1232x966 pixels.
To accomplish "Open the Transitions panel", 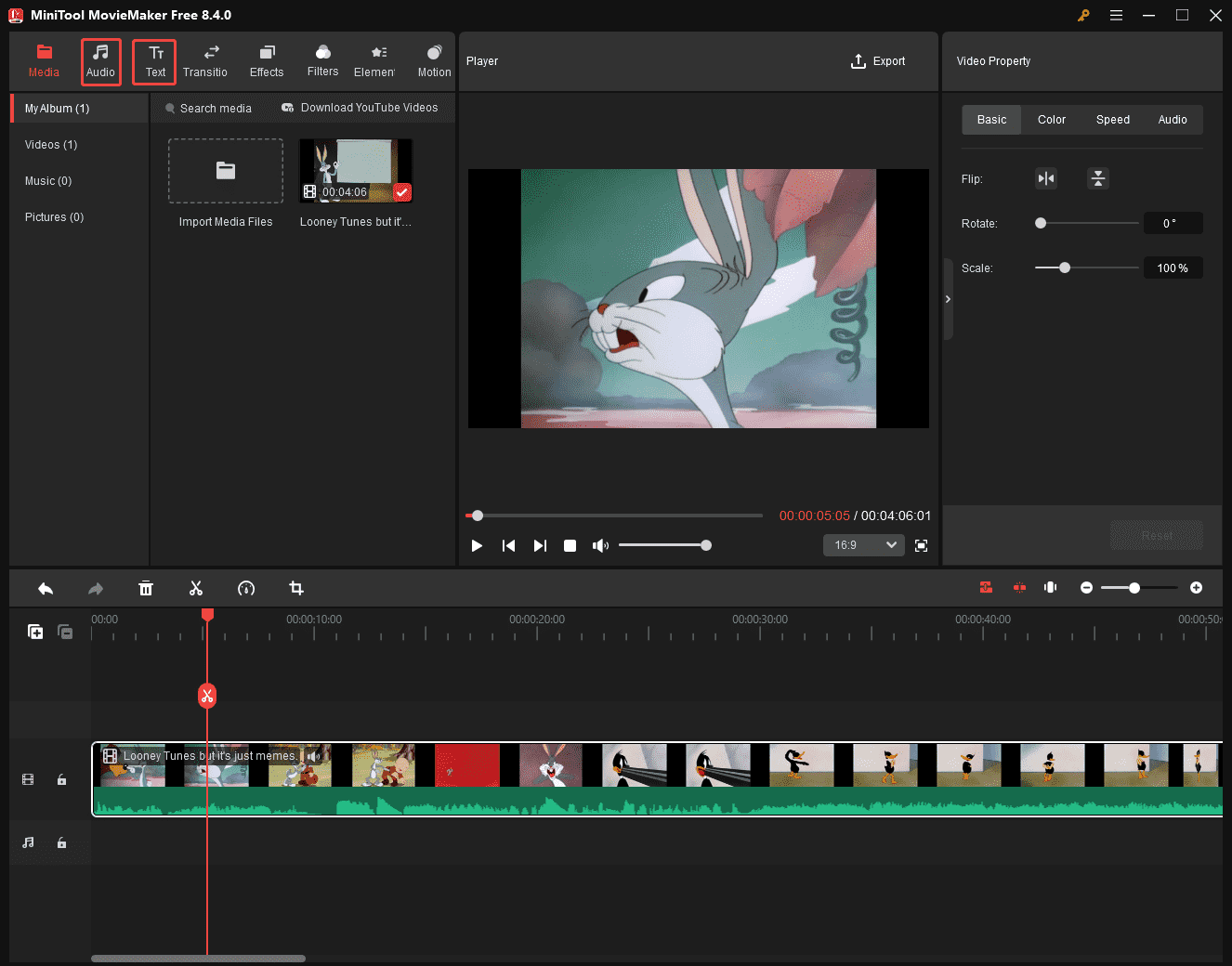I will coord(205,61).
